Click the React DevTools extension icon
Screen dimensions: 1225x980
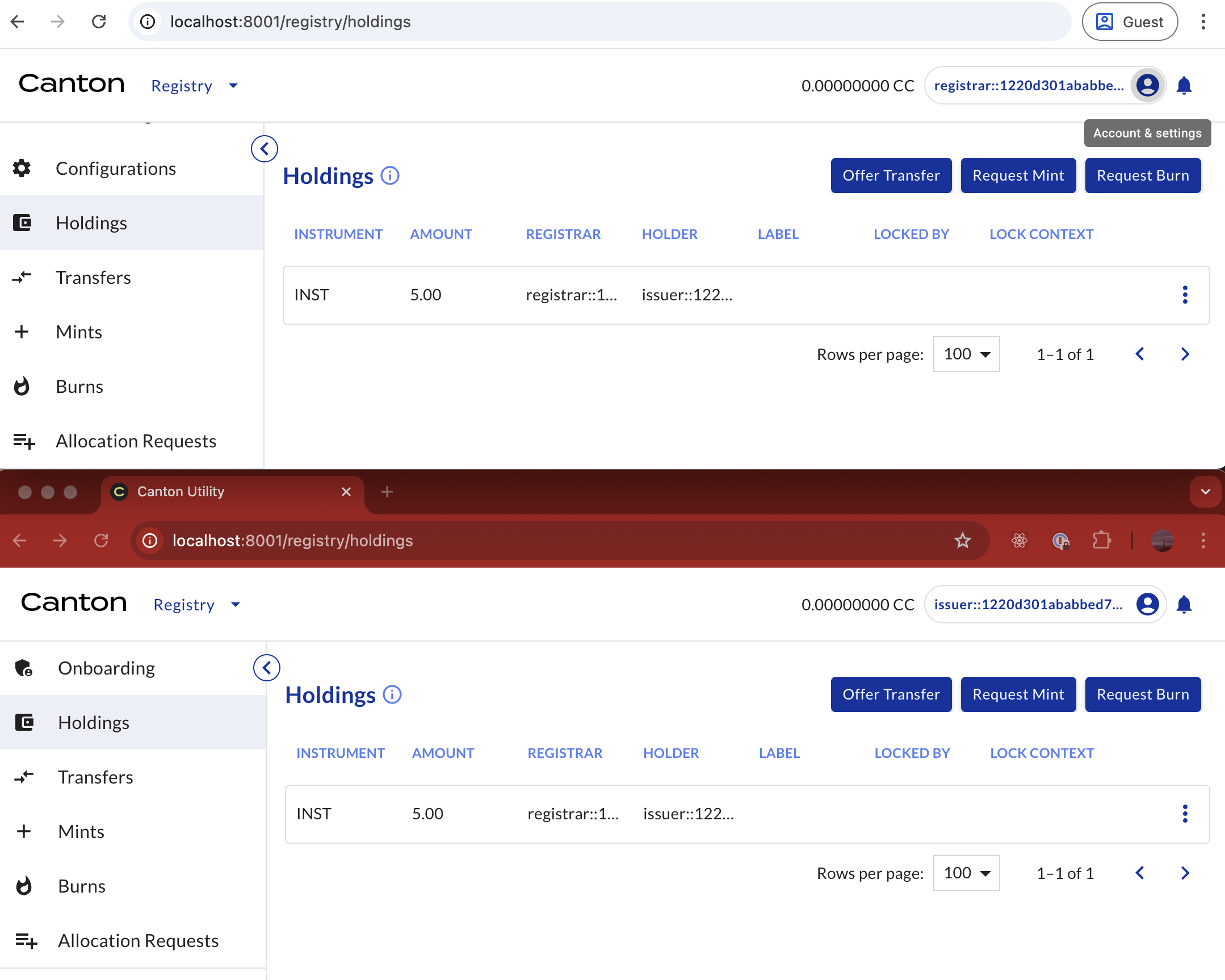pos(1020,540)
